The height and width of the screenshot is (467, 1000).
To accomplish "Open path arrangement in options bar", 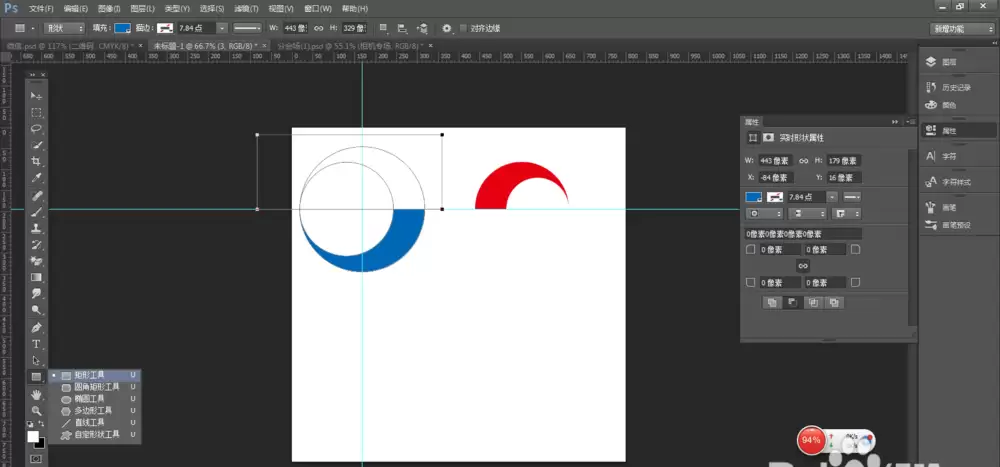I will (x=422, y=28).
